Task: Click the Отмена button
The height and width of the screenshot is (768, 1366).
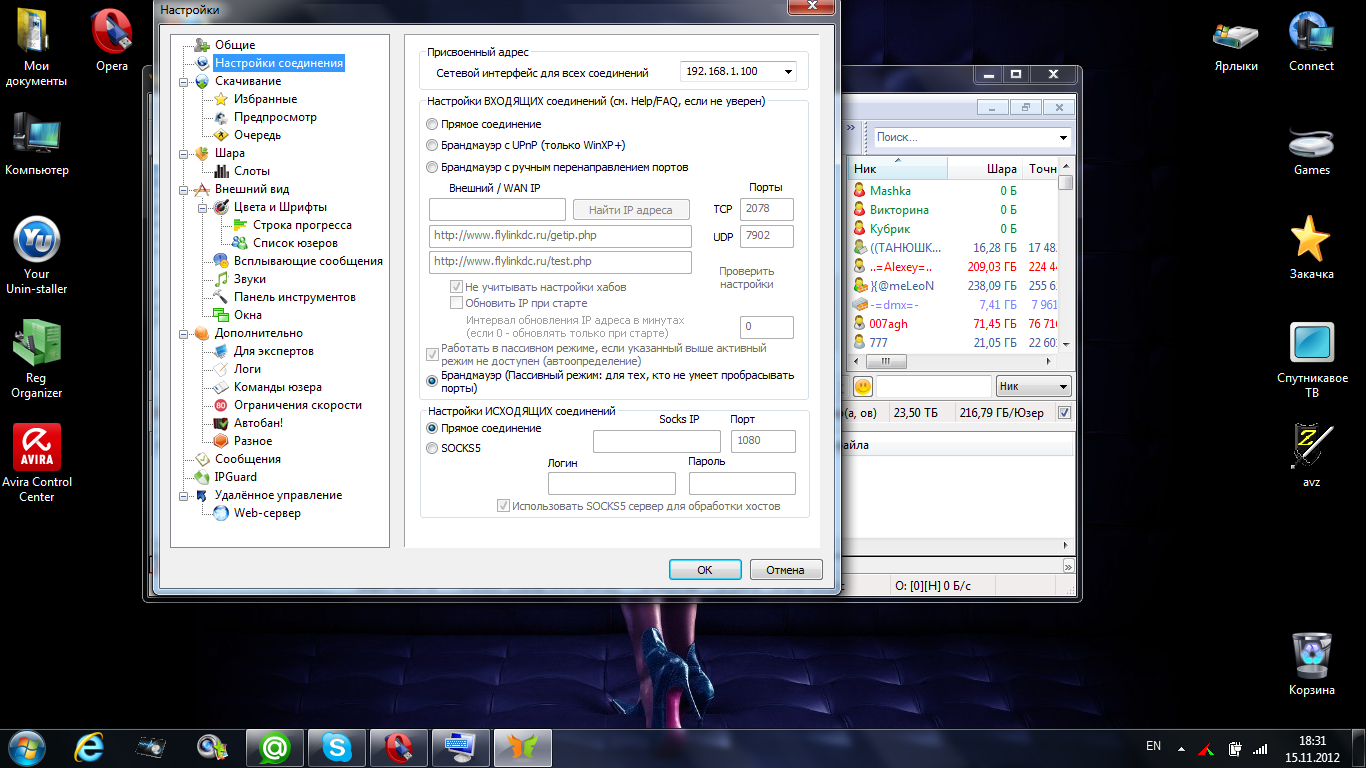Action: click(786, 570)
